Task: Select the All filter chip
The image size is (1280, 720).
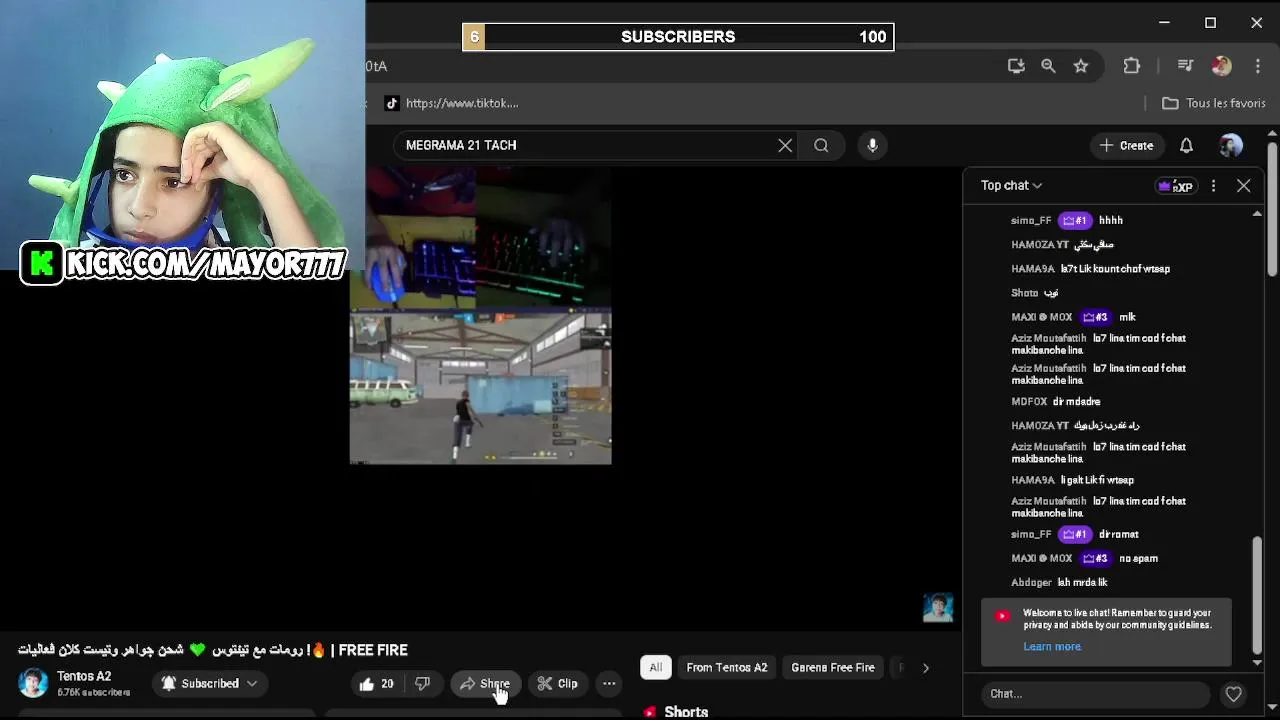Action: 656,668
